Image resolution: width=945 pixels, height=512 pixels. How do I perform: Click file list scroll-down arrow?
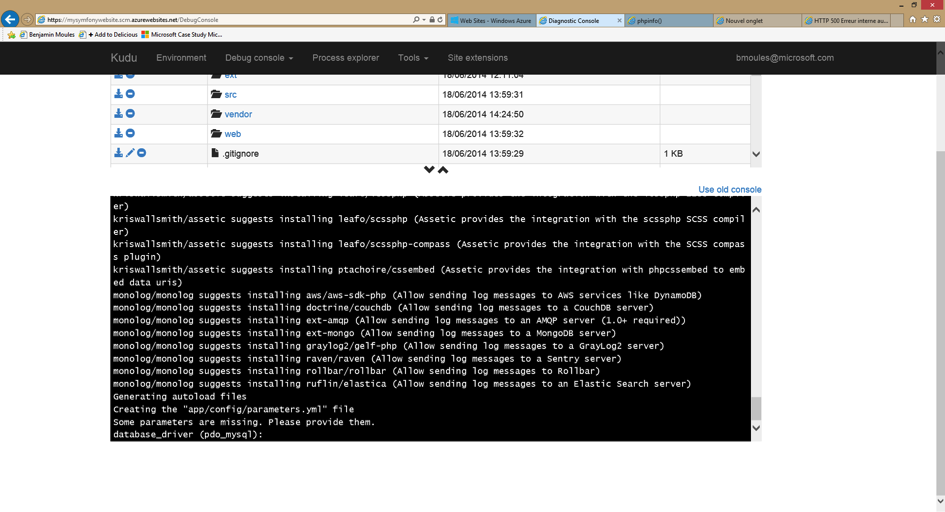756,154
